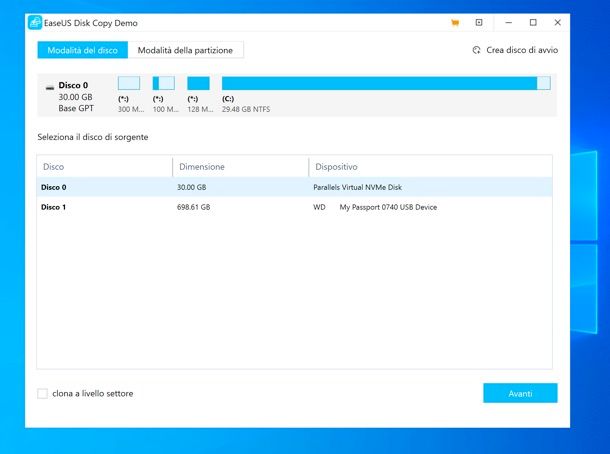Click the activation icon beside the cart
The width and height of the screenshot is (610, 454).
point(479,23)
